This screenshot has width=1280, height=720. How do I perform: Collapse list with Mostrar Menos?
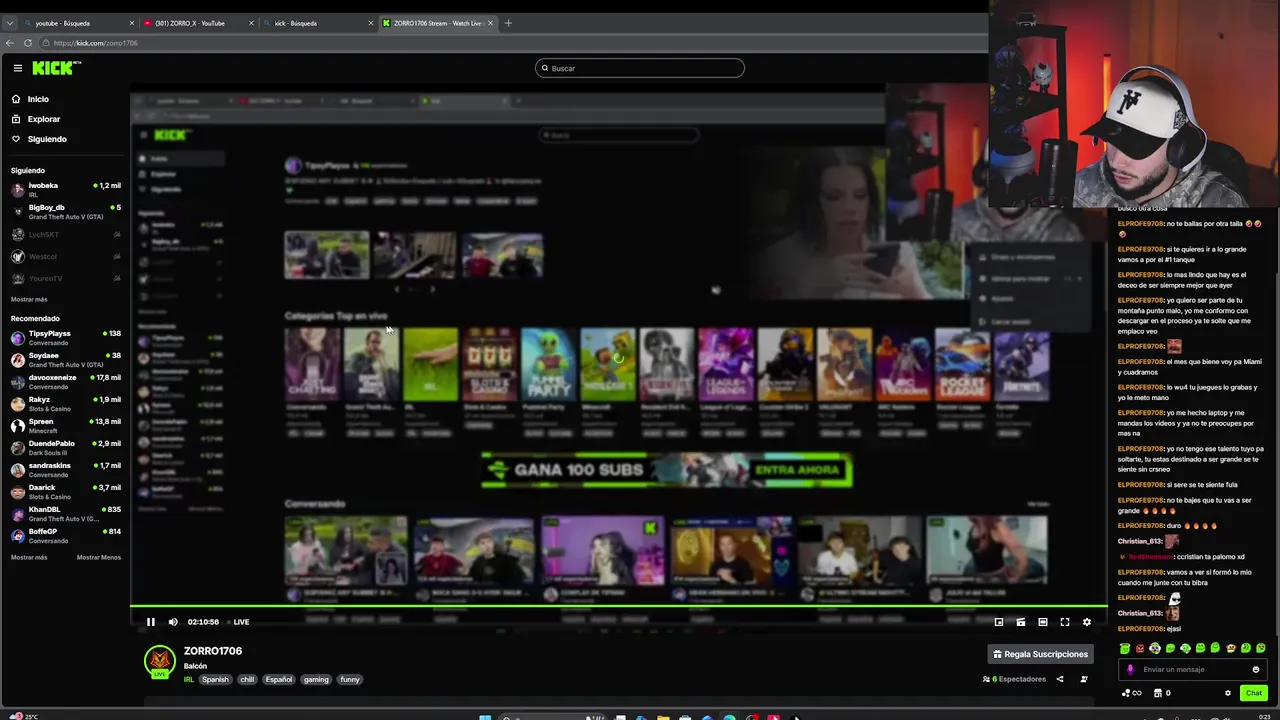click(x=99, y=557)
